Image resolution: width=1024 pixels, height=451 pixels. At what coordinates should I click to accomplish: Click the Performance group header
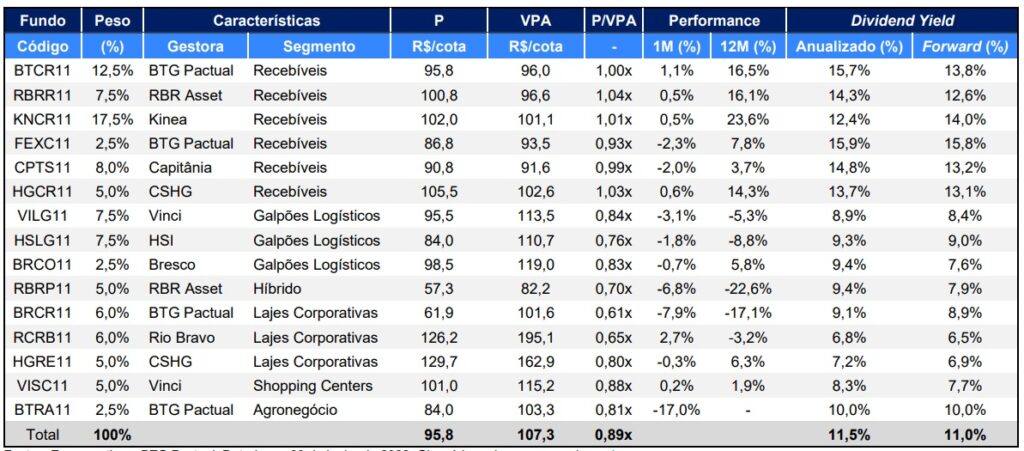714,21
